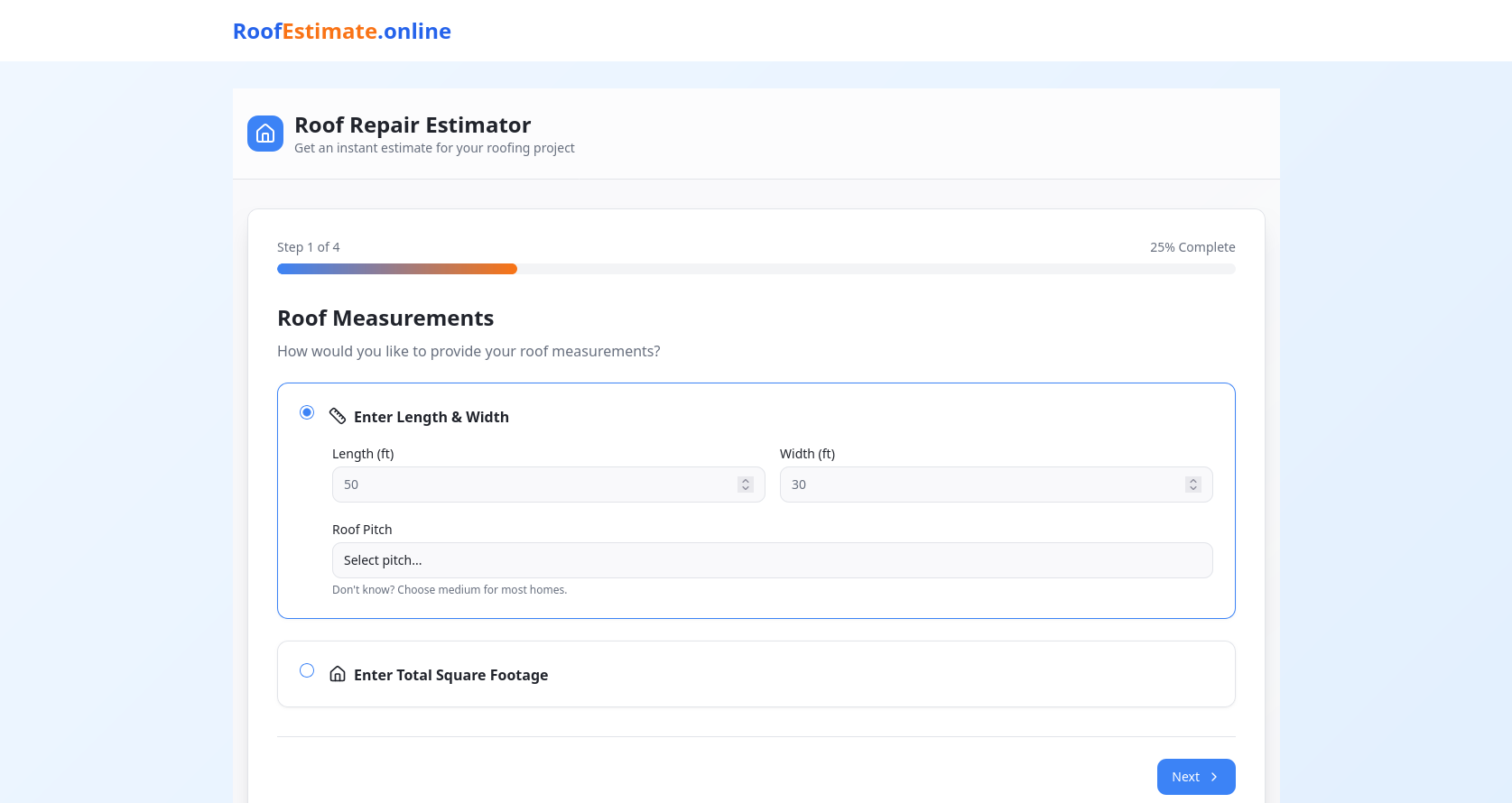Click the blue home icon beside Roof Repair Estimator
This screenshot has height=803, width=1512.
click(x=265, y=134)
